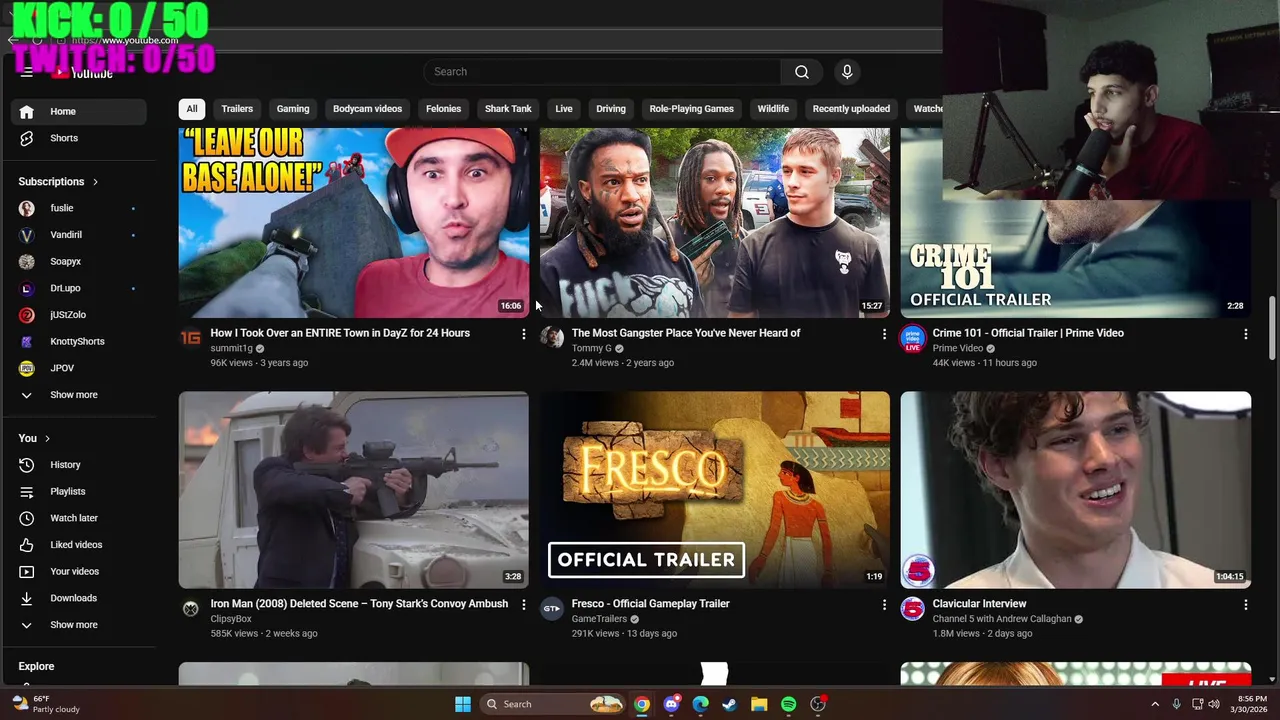Screen dimensions: 1280x720
Task: Open the Windows Start menu
Action: (463, 704)
